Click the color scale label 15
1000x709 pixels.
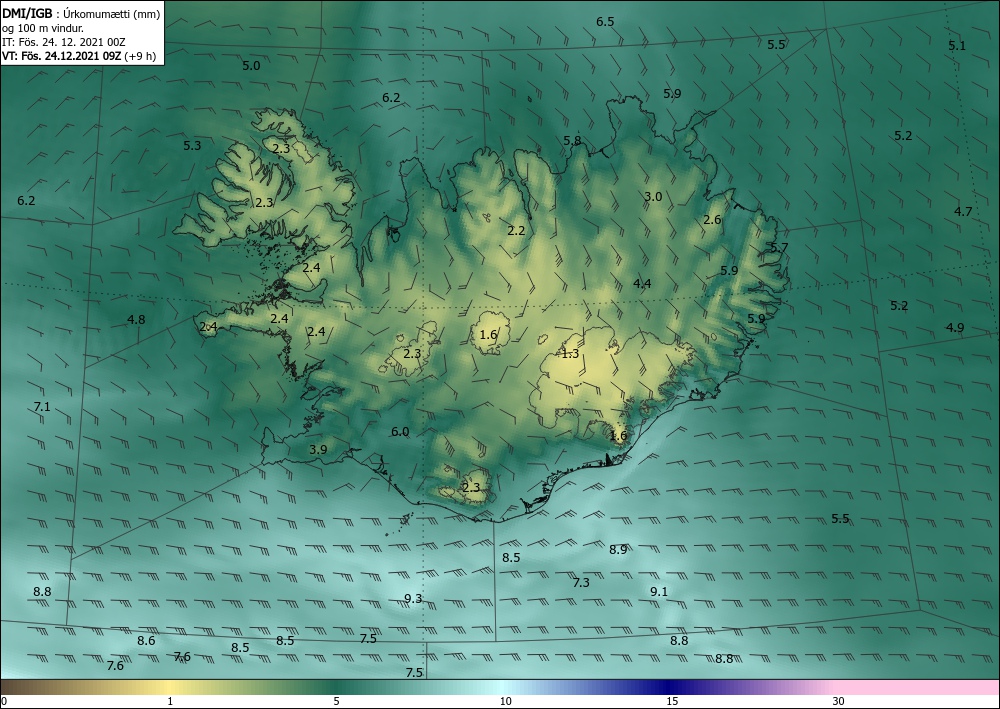click(672, 701)
